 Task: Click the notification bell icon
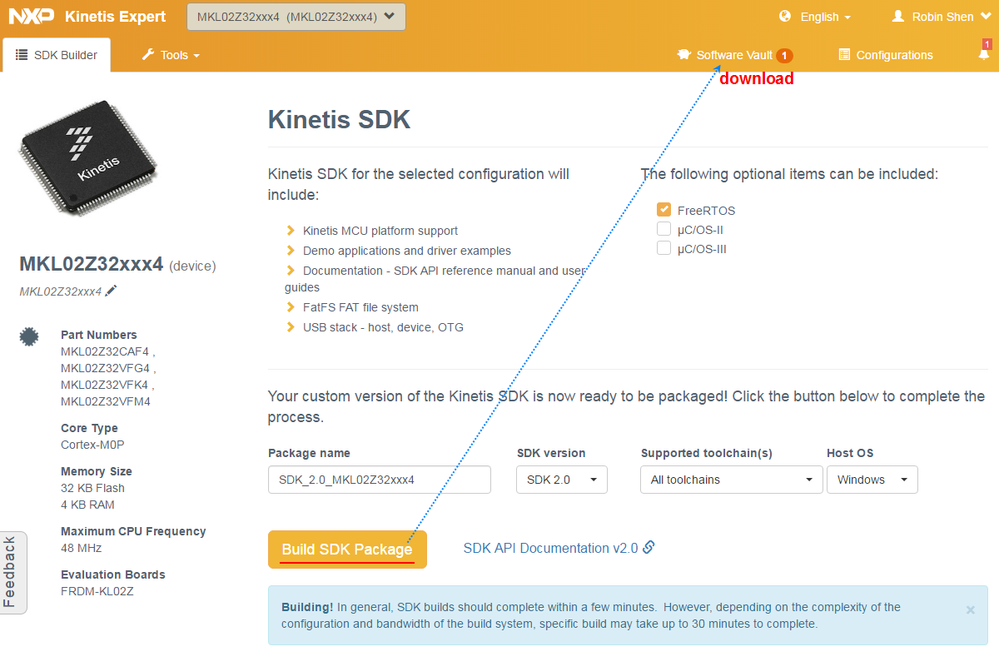(x=984, y=55)
